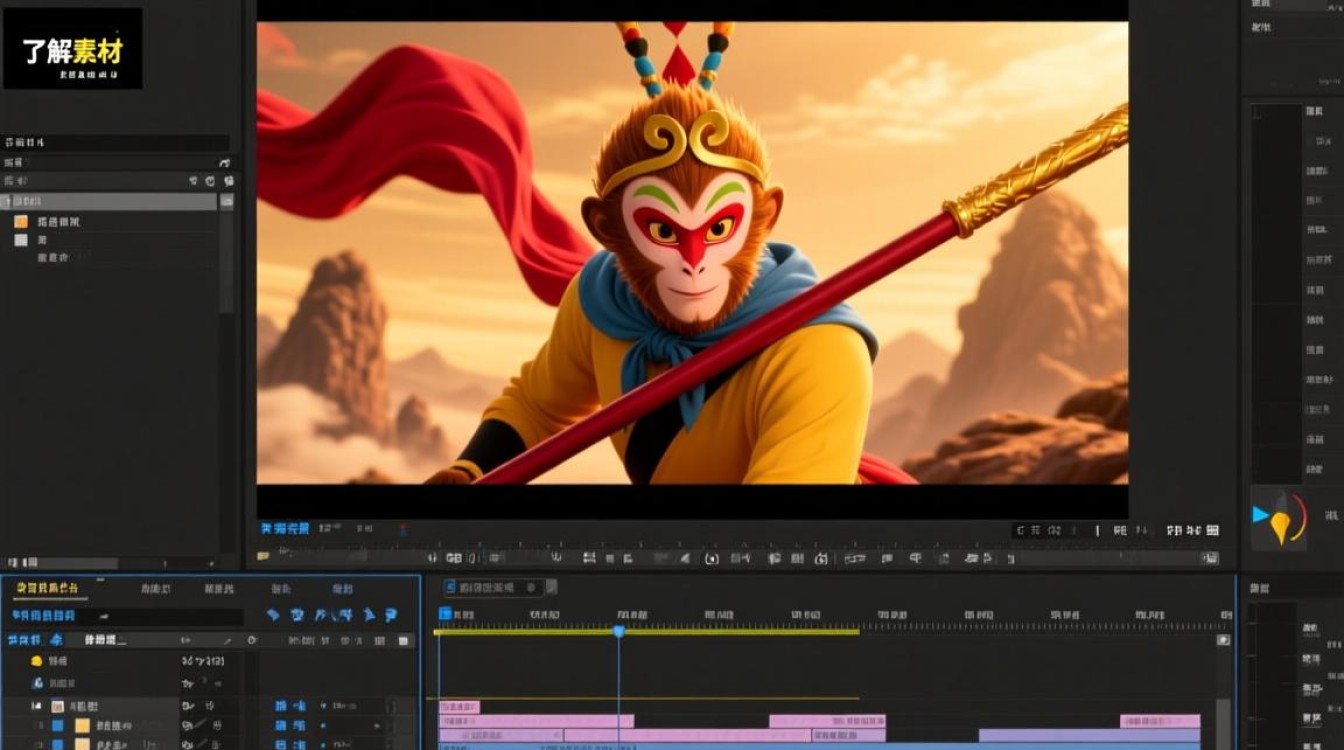This screenshot has width=1344, height=750.
Task: Click the blue playhead on the timeline ruler
Action: coord(618,631)
